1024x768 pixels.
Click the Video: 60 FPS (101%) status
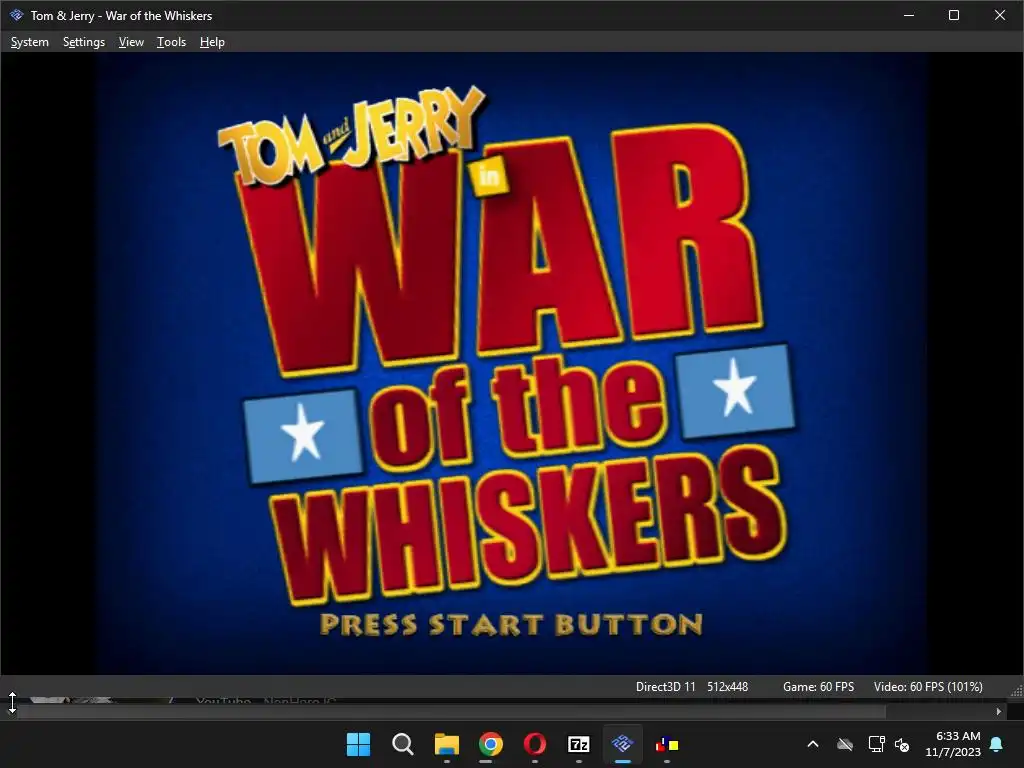pyautogui.click(x=928, y=686)
